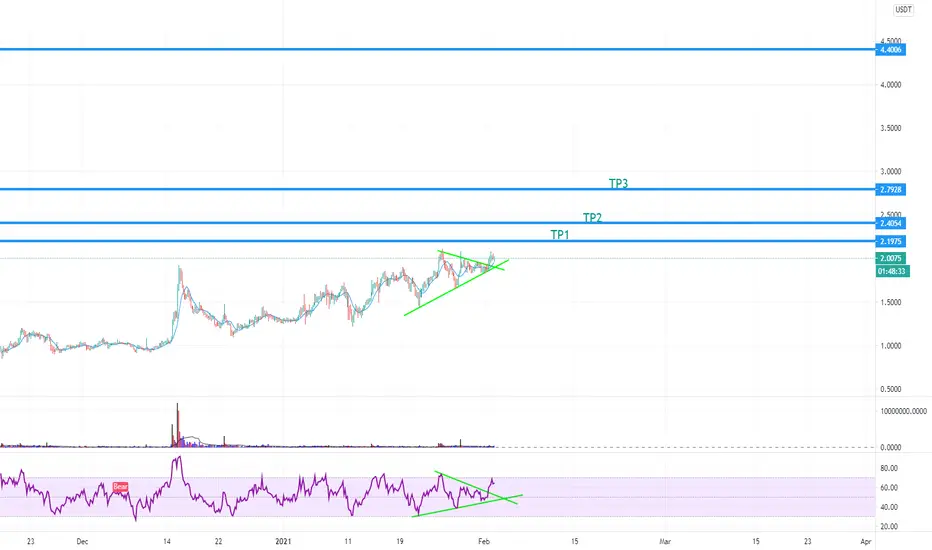
Task: Click the 2021 year marker on time axis
Action: 284,542
